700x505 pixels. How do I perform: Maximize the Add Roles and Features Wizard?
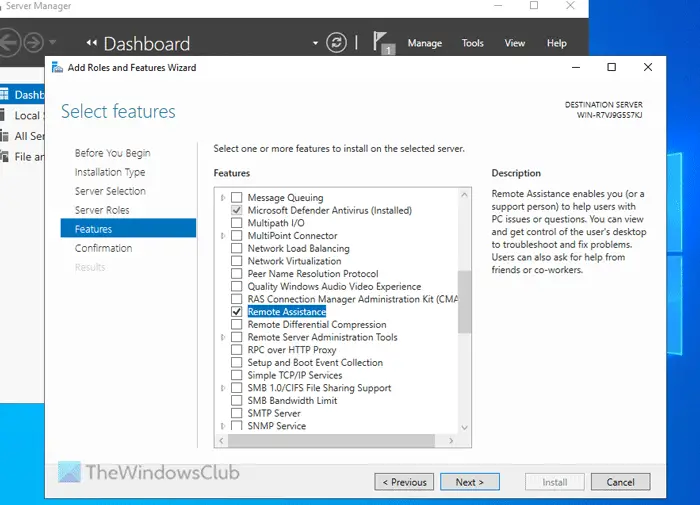612,67
